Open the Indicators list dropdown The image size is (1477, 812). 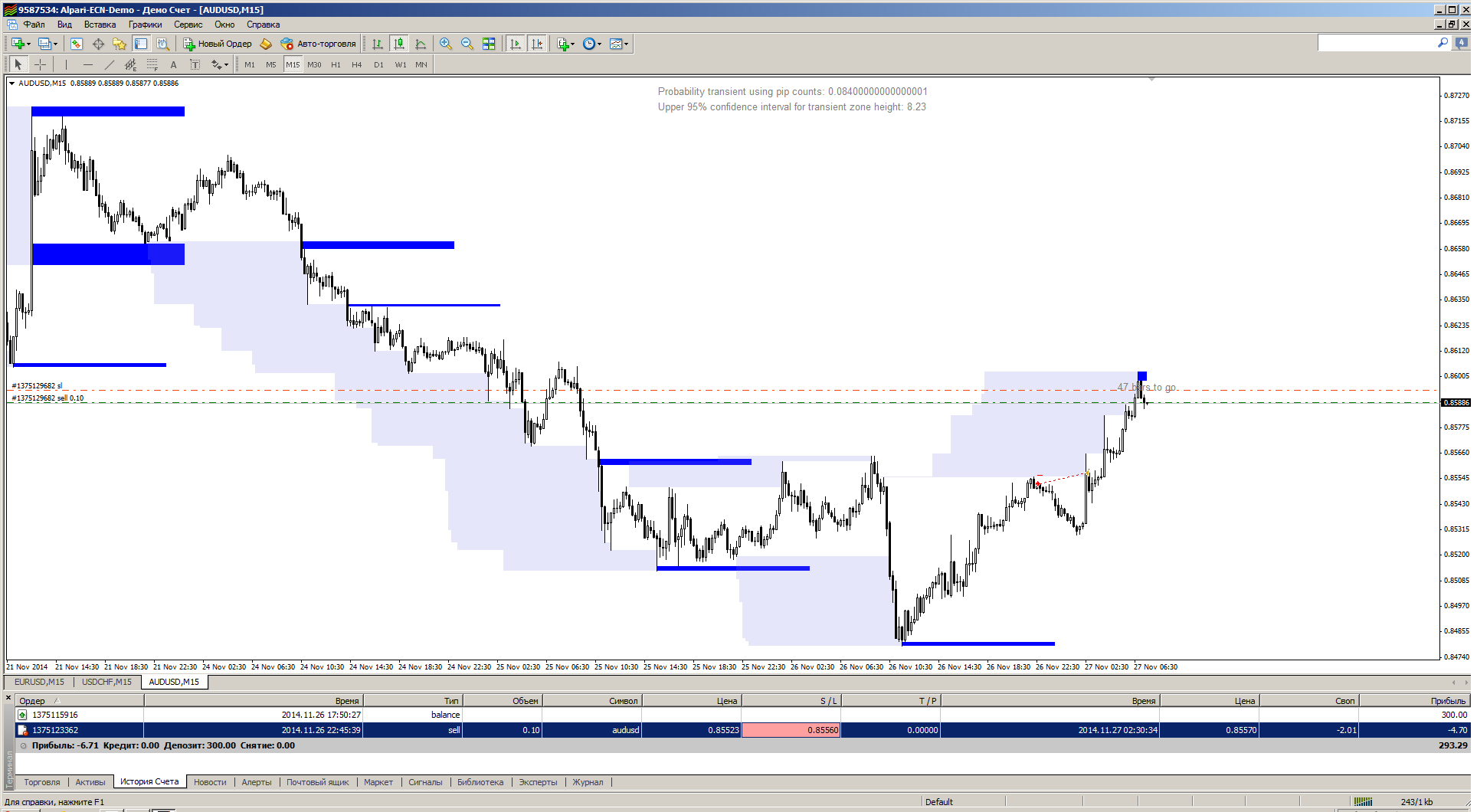pos(565,44)
